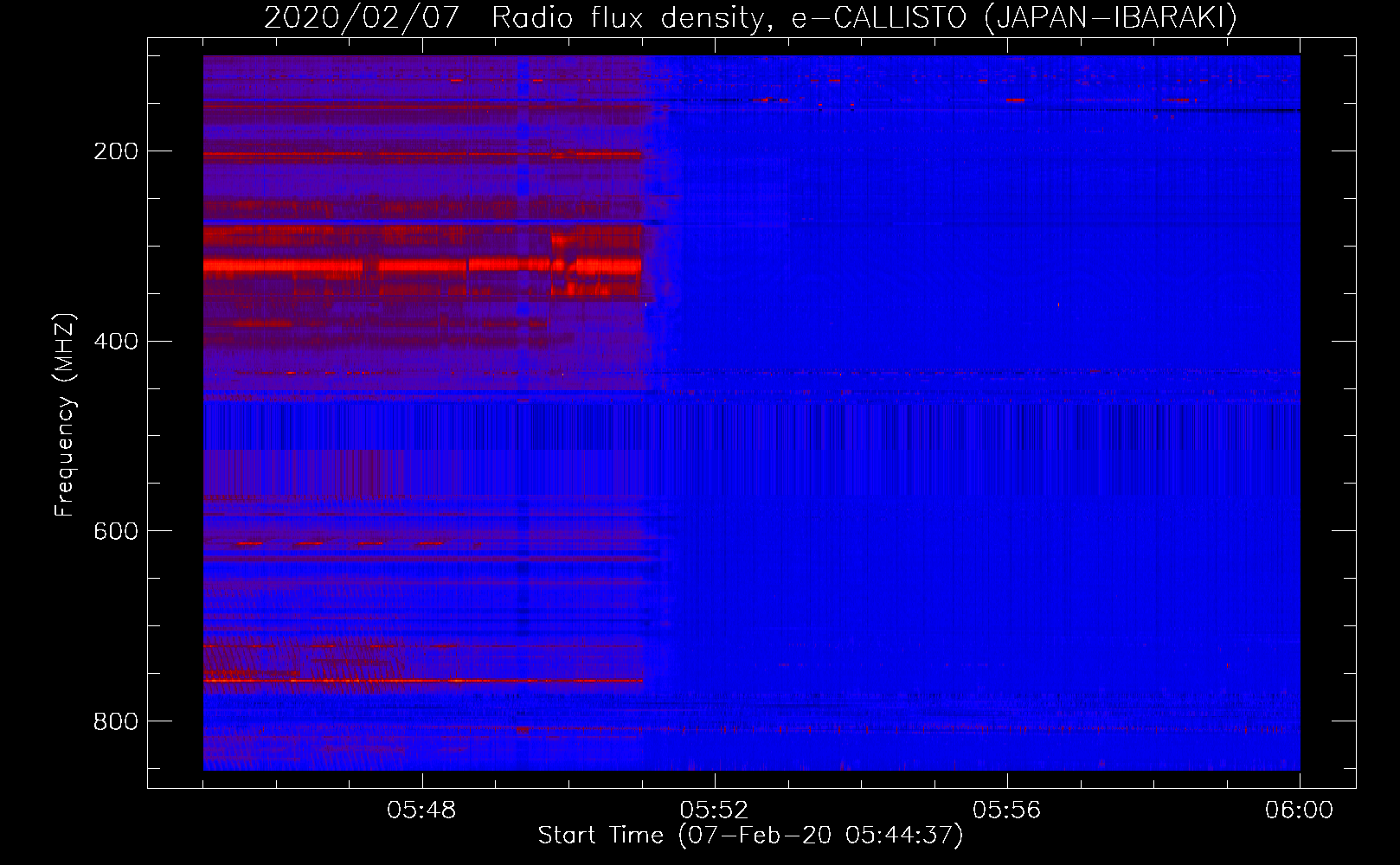Image resolution: width=1400 pixels, height=865 pixels.
Task: Click the 400 frequency tick label
Action: click(116, 342)
